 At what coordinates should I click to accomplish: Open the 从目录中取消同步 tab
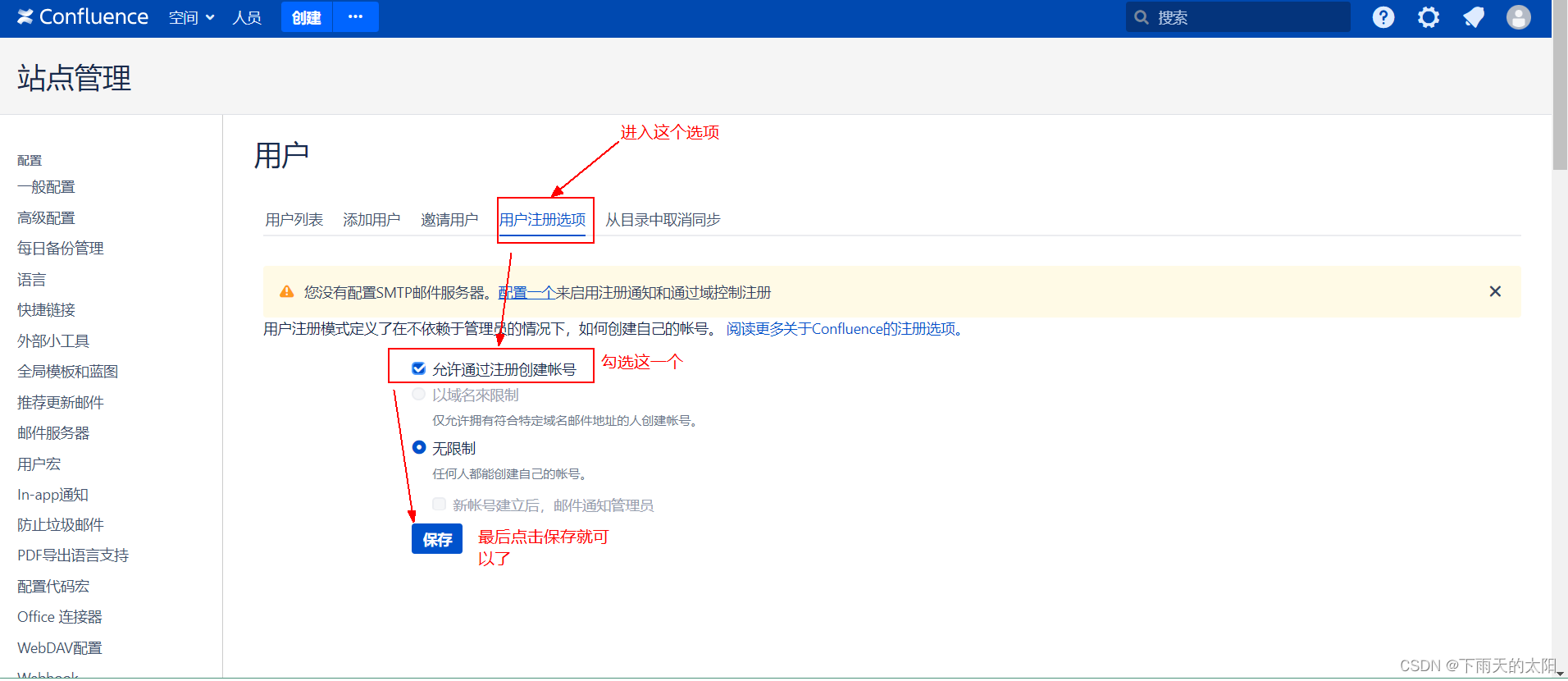663,219
